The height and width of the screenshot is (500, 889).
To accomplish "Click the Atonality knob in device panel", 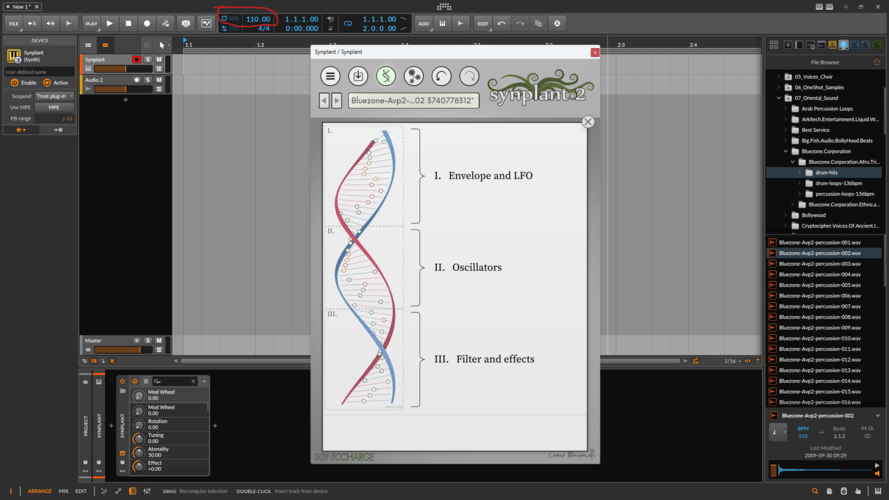I will [138, 452].
